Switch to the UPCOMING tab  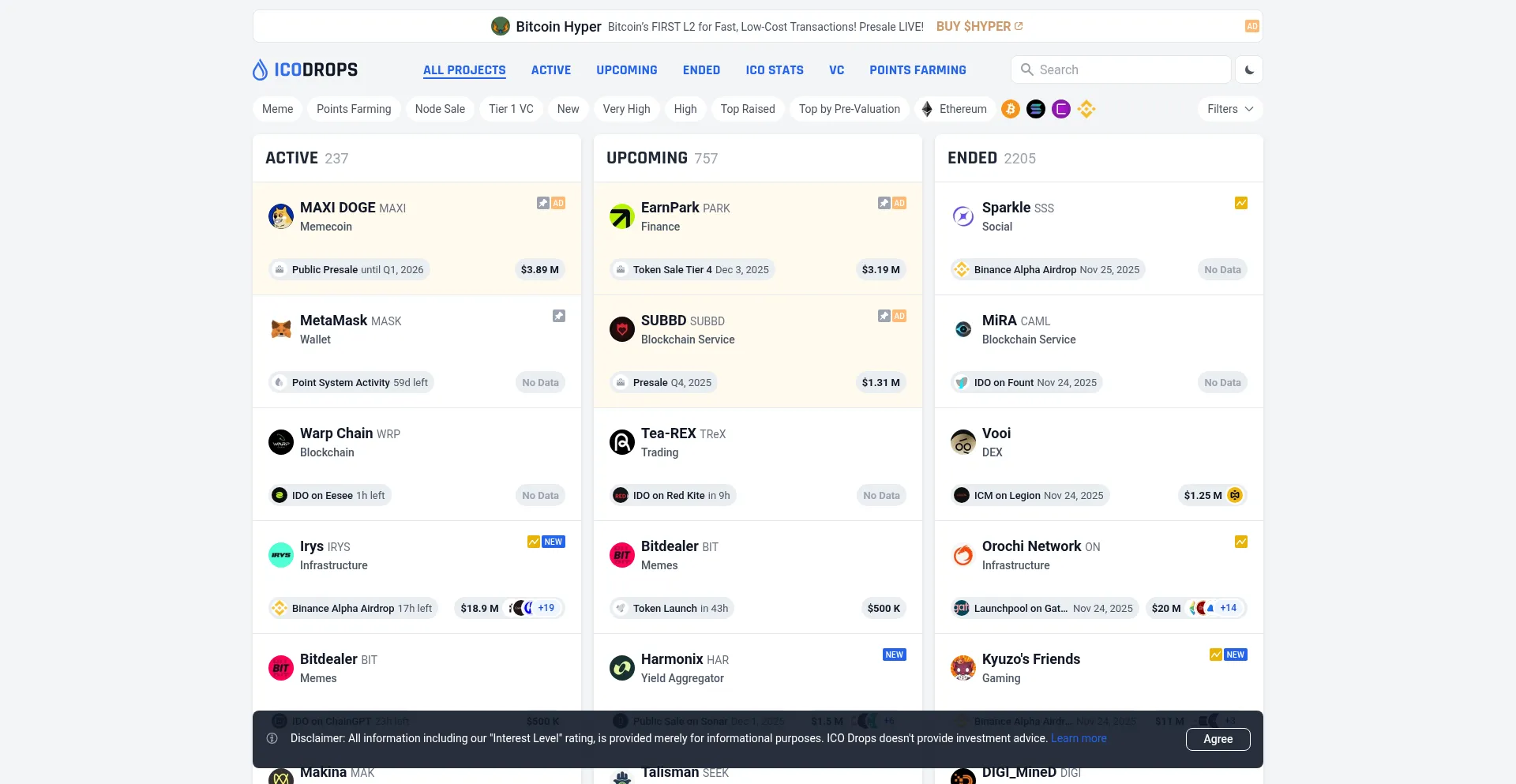tap(626, 70)
